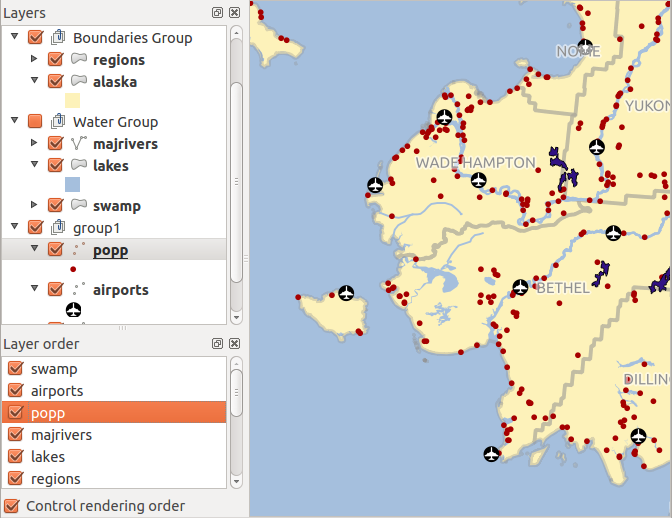This screenshot has width=672, height=518.
Task: Toggle visibility of alaska layer
Action: point(56,82)
